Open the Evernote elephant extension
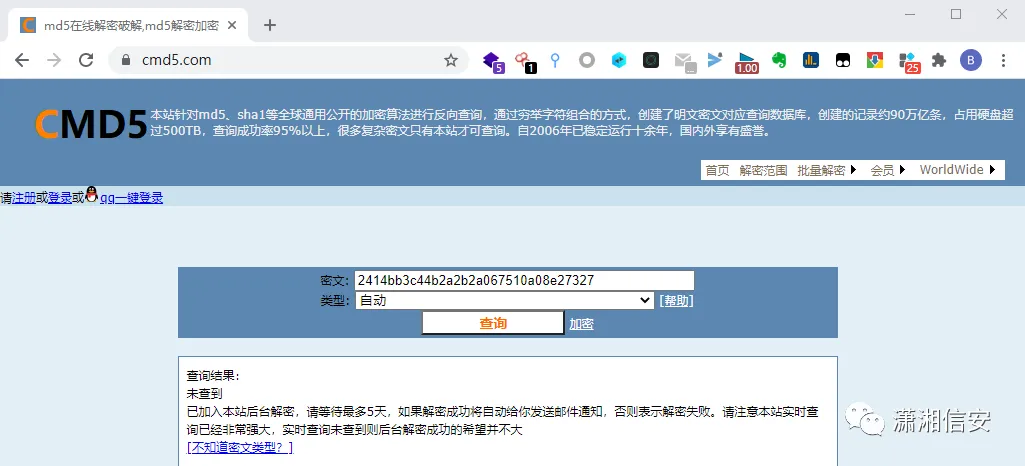This screenshot has width=1025, height=466. [x=779, y=61]
